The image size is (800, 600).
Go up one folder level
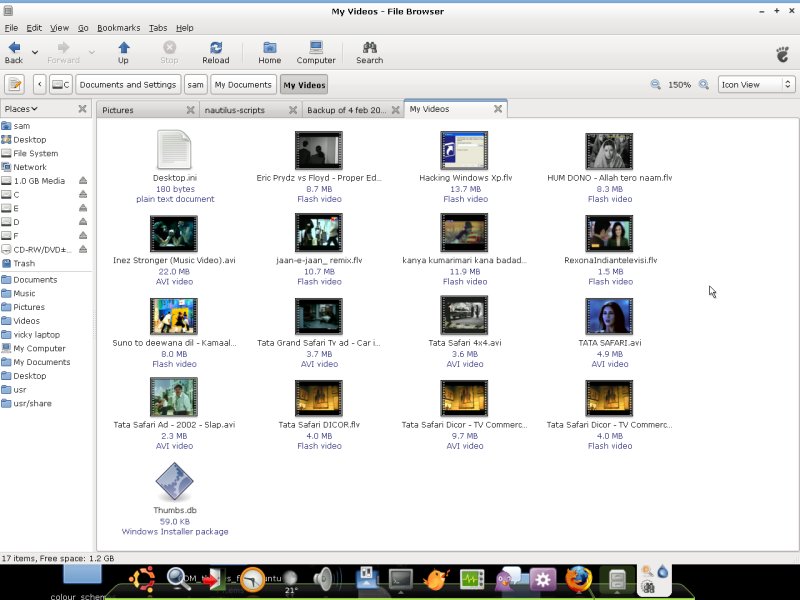coord(123,53)
